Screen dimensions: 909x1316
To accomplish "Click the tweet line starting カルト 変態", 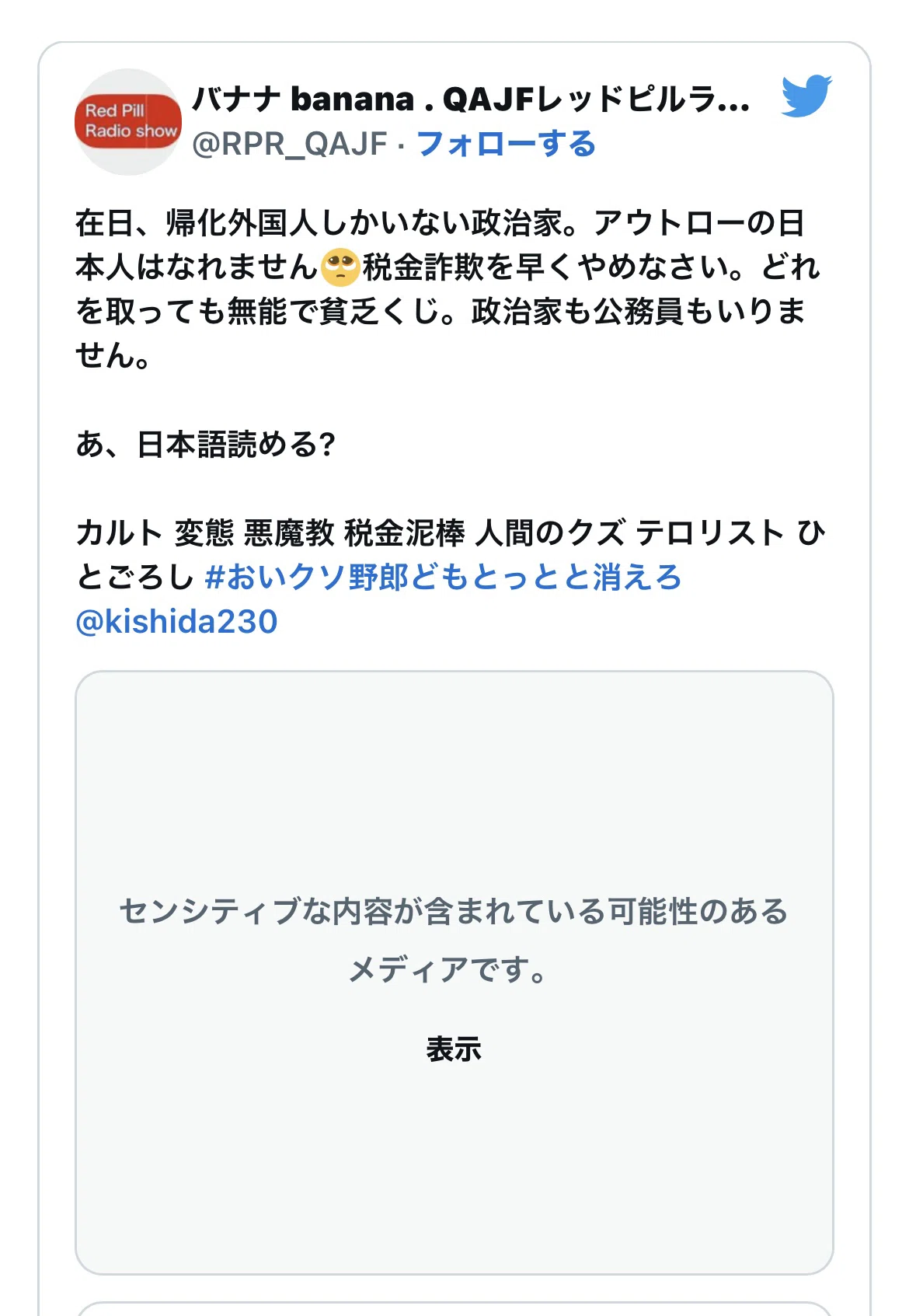I will click(451, 555).
